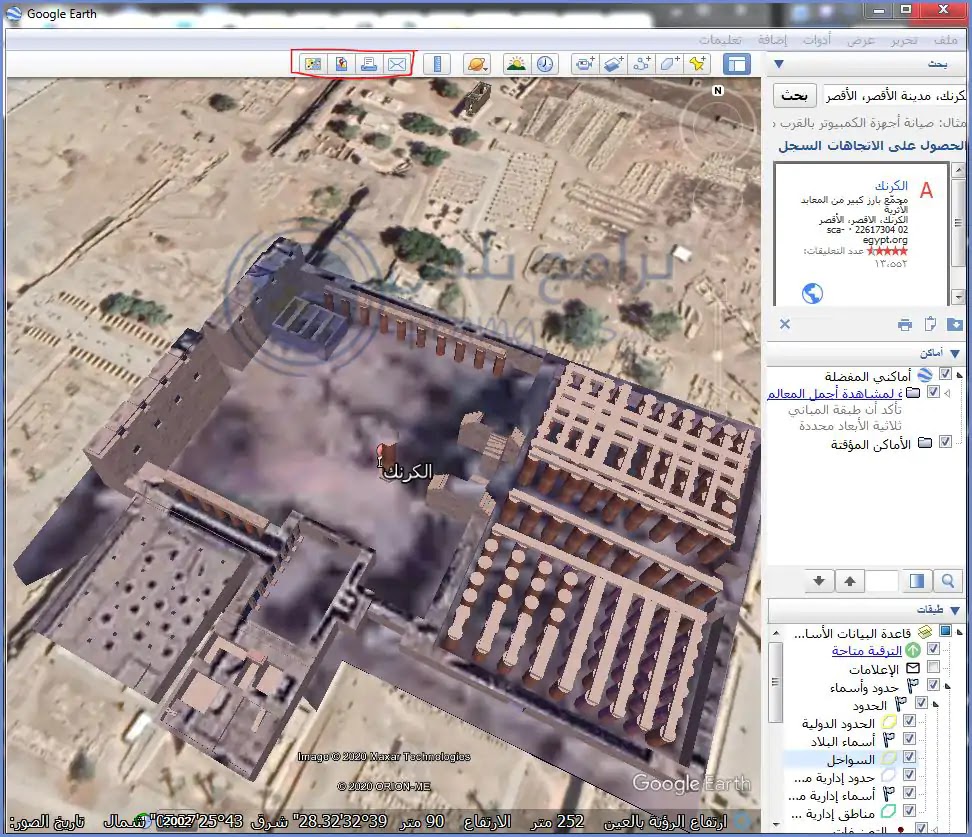Image resolution: width=972 pixels, height=837 pixels.
Task: Click the الترقية متاحة upgrade link
Action: click(x=867, y=650)
